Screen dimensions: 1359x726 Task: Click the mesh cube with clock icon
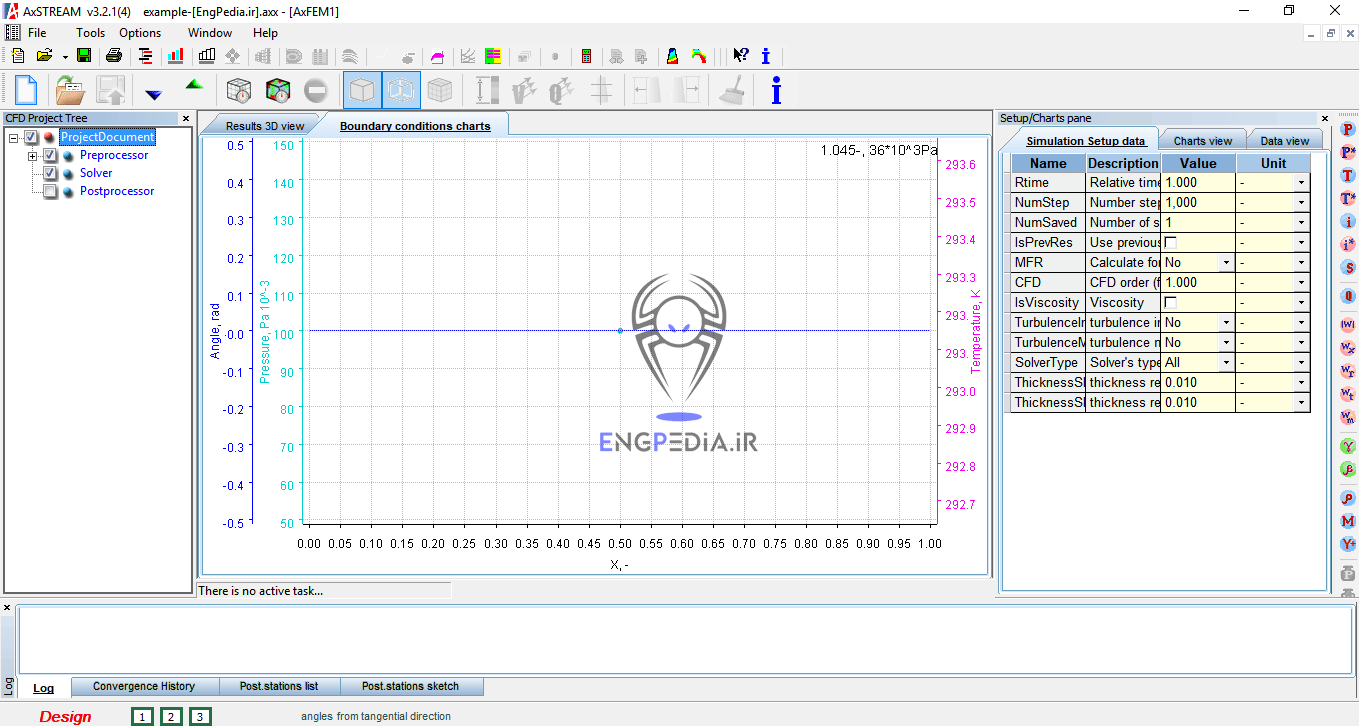[239, 90]
